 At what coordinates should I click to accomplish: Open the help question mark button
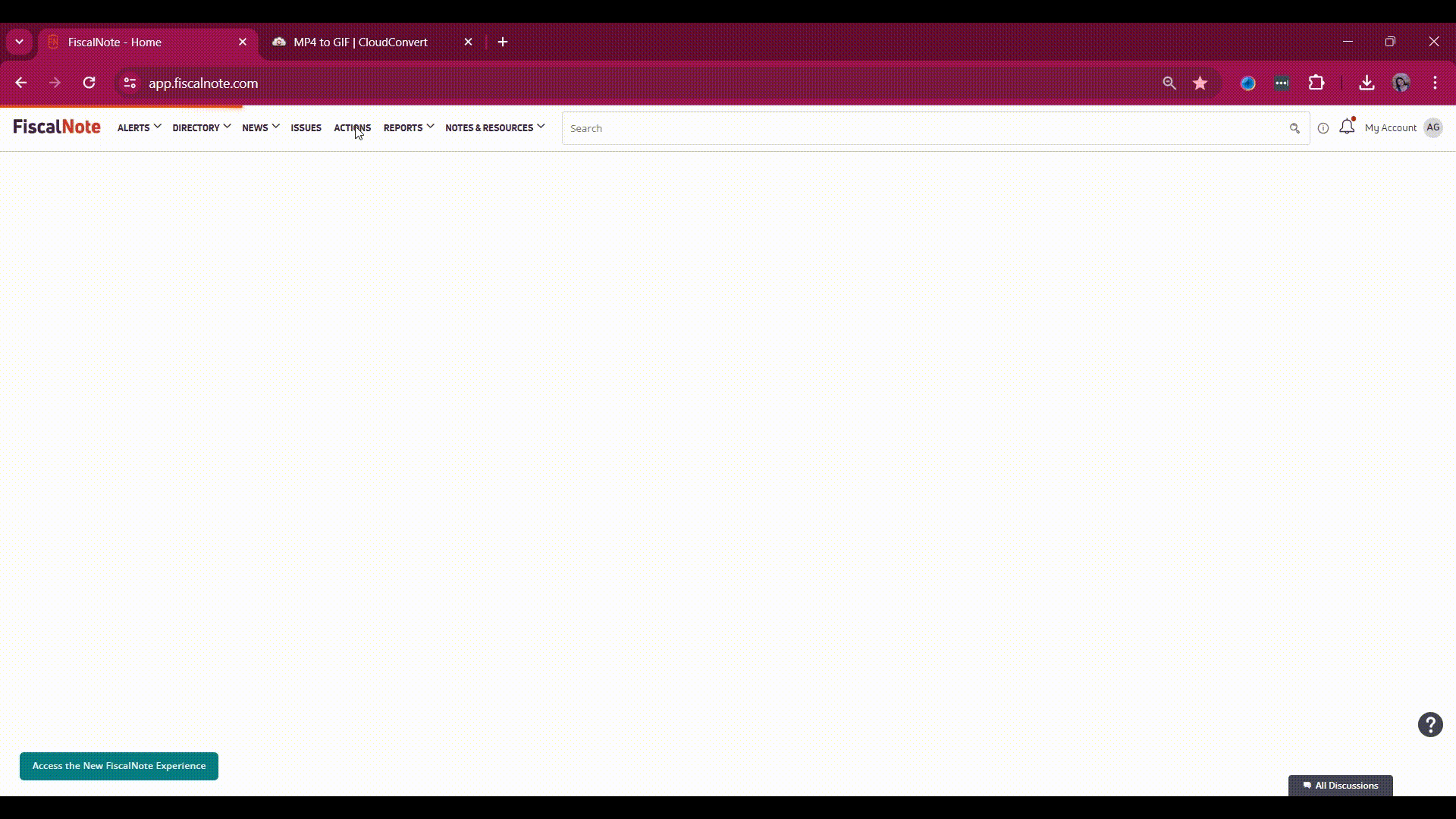click(1430, 724)
